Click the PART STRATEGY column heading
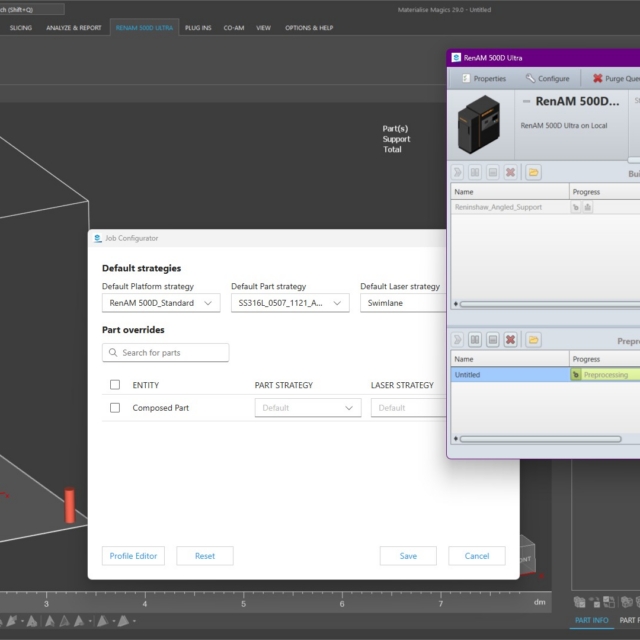Image resolution: width=640 pixels, height=640 pixels. pyautogui.click(x=284, y=385)
